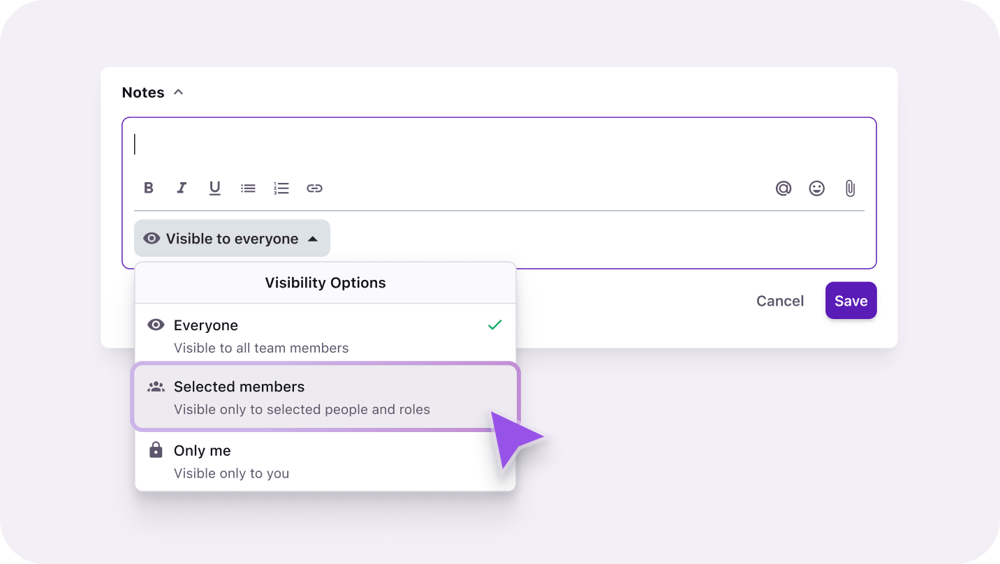The width and height of the screenshot is (1000, 564).
Task: Click inside the notes text field
Action: tap(500, 145)
